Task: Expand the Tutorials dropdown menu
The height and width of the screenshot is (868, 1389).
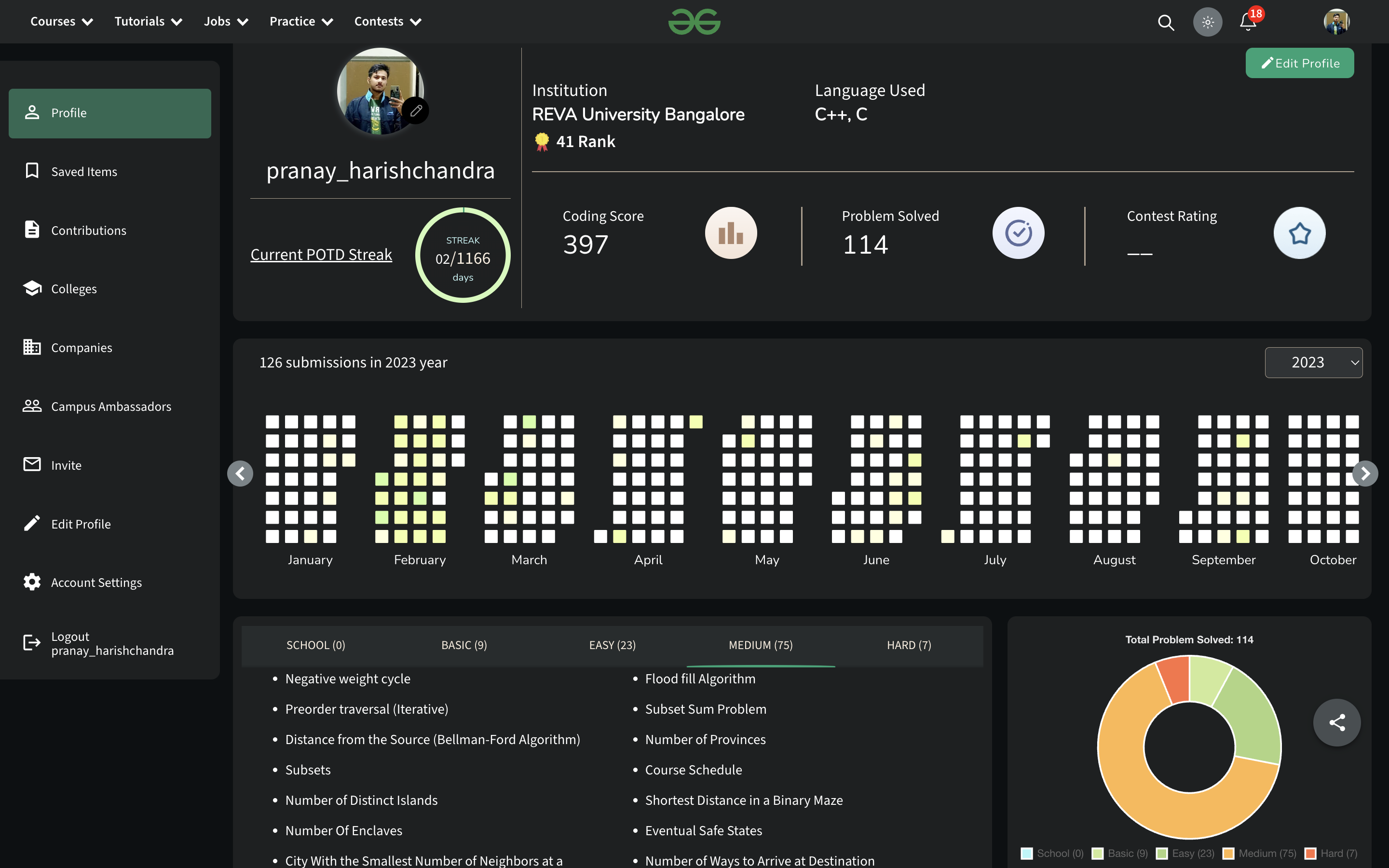Action: [x=148, y=22]
